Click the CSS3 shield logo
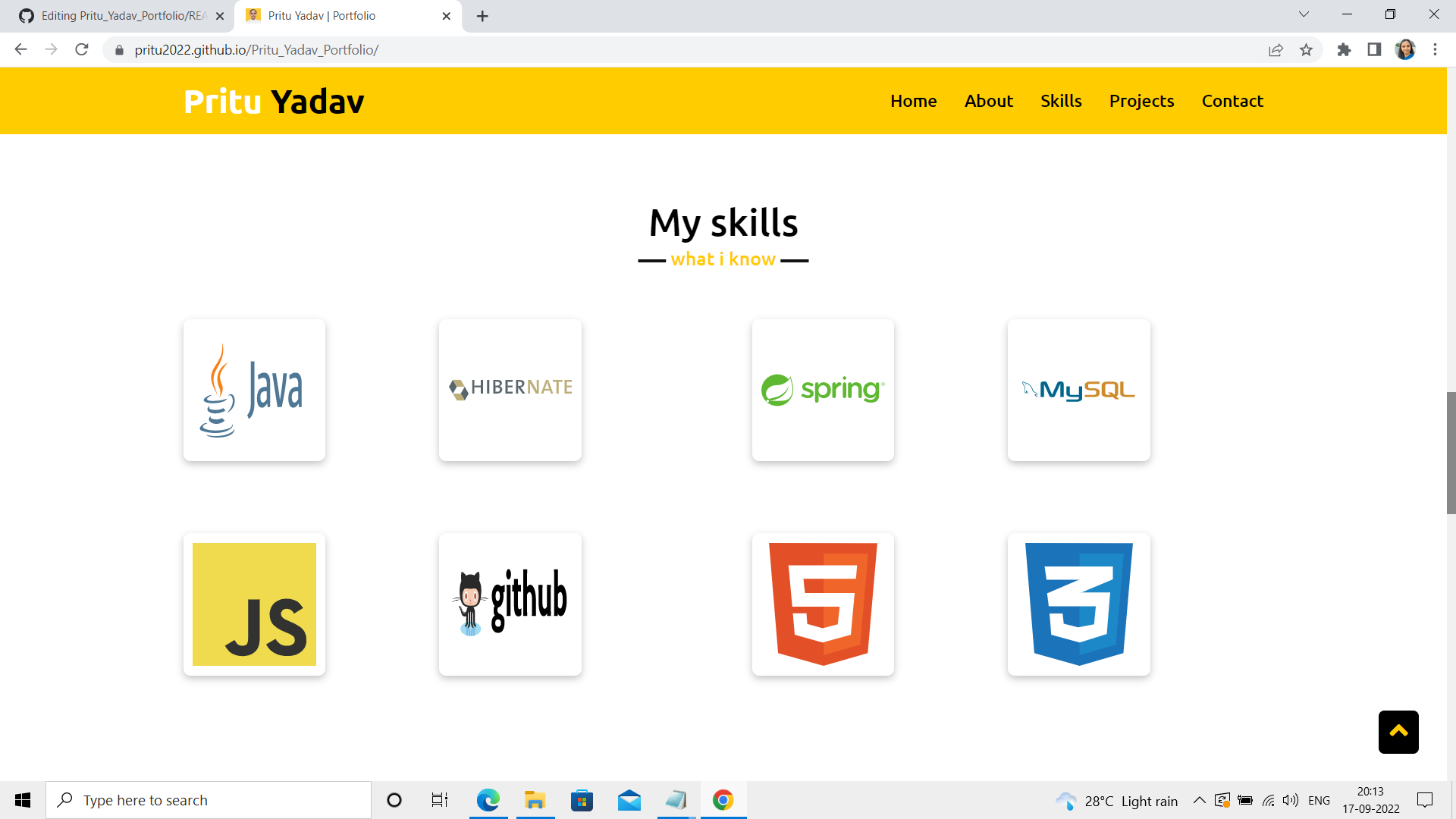The image size is (1456, 819). [x=1079, y=604]
